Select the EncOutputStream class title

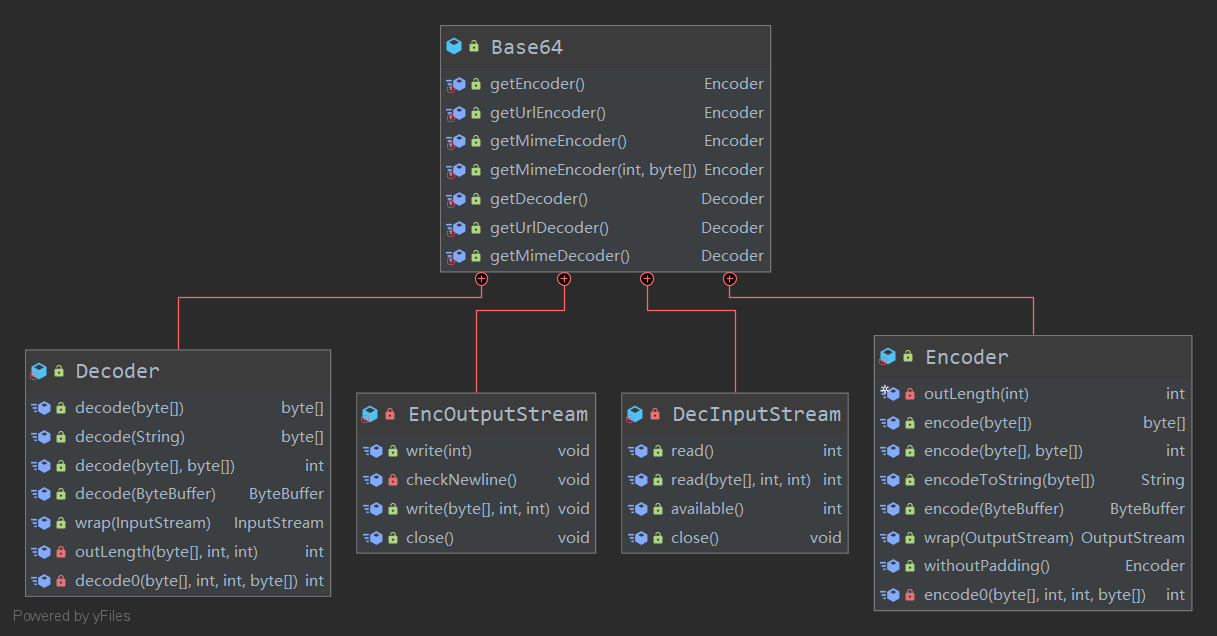pos(498,414)
